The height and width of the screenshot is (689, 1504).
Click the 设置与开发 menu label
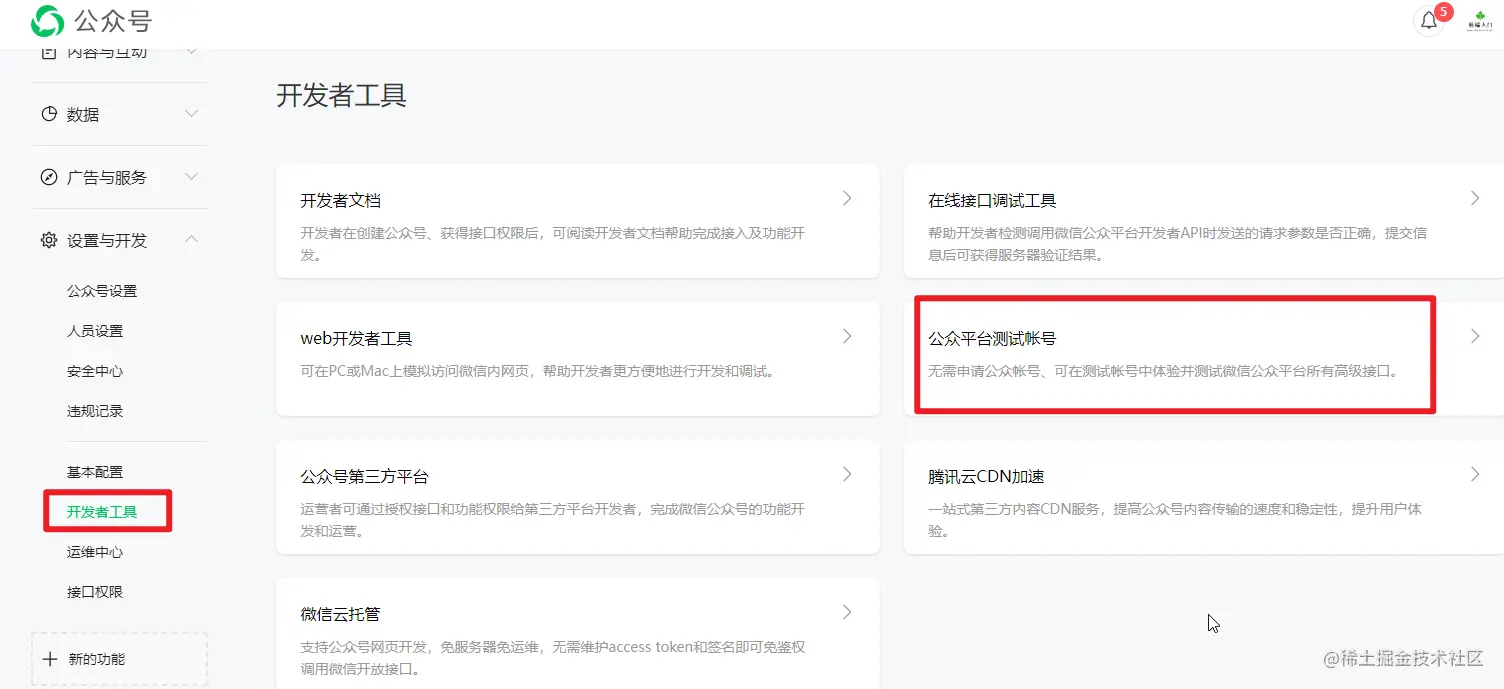(107, 241)
